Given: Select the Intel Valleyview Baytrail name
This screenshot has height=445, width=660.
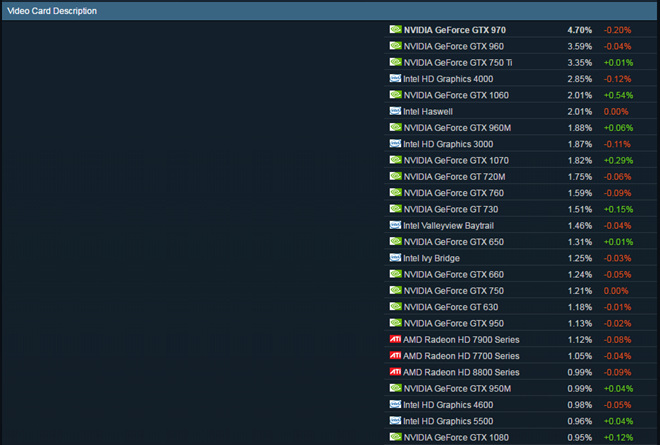Looking at the screenshot, I should (448, 226).
